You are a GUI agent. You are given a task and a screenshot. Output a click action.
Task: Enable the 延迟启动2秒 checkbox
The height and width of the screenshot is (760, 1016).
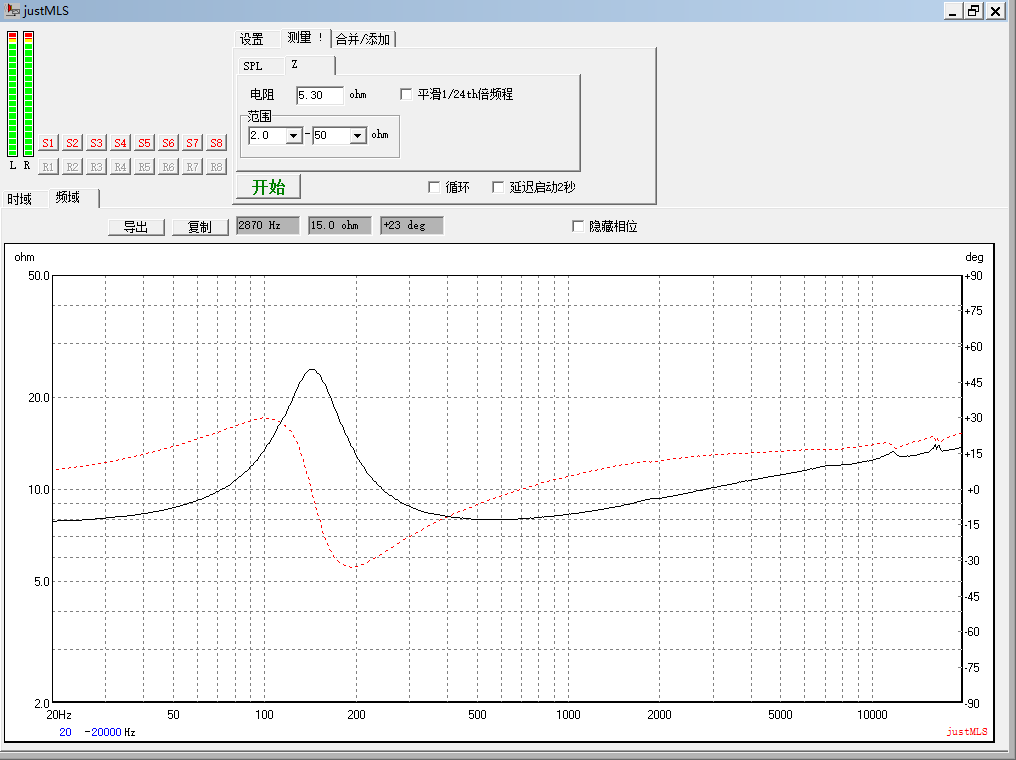(498, 187)
